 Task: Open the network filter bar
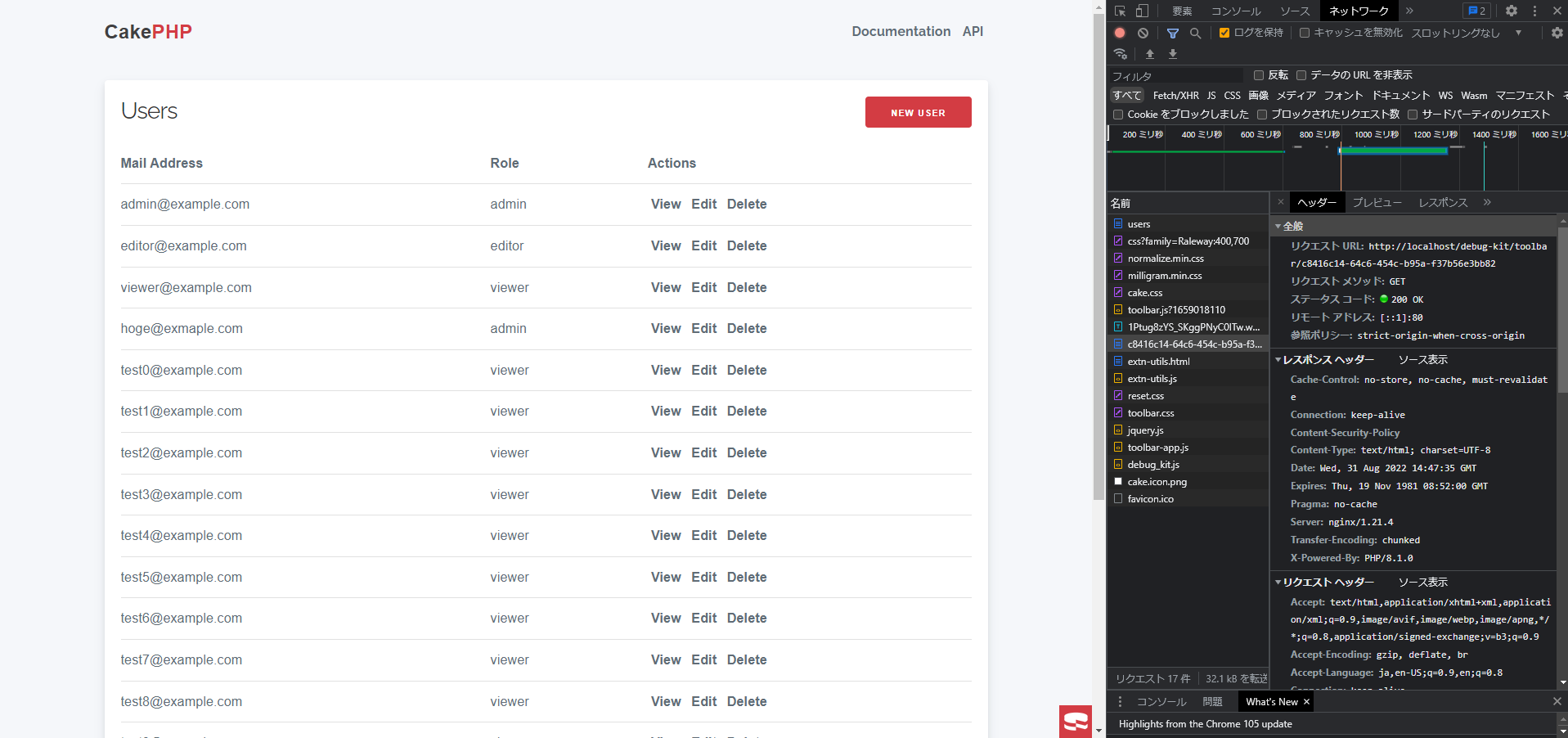tap(1173, 33)
